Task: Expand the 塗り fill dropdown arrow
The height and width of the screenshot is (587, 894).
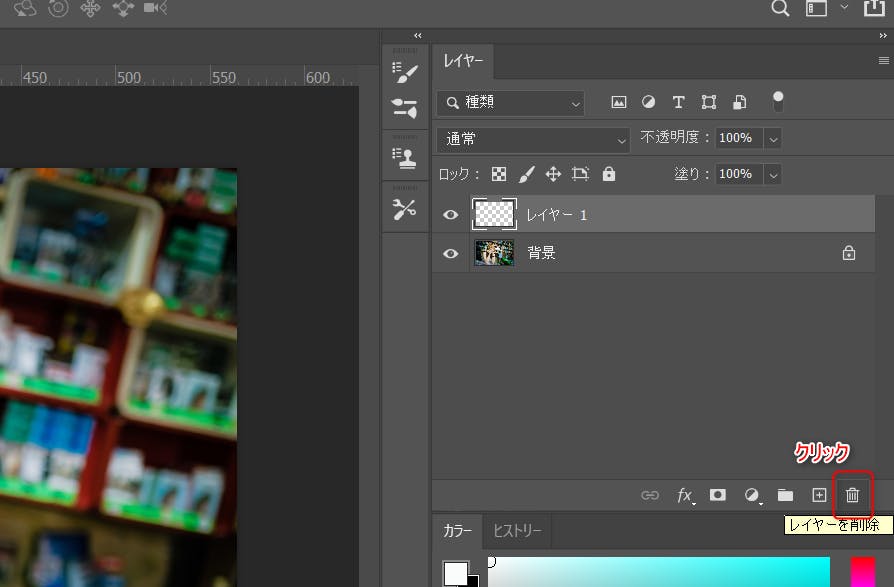Action: coord(773,174)
